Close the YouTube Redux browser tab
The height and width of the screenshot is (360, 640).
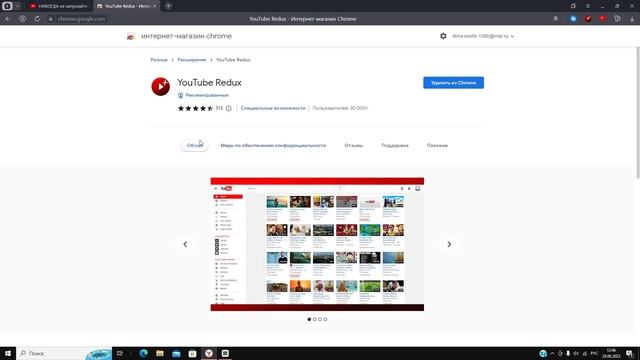(x=154, y=6)
